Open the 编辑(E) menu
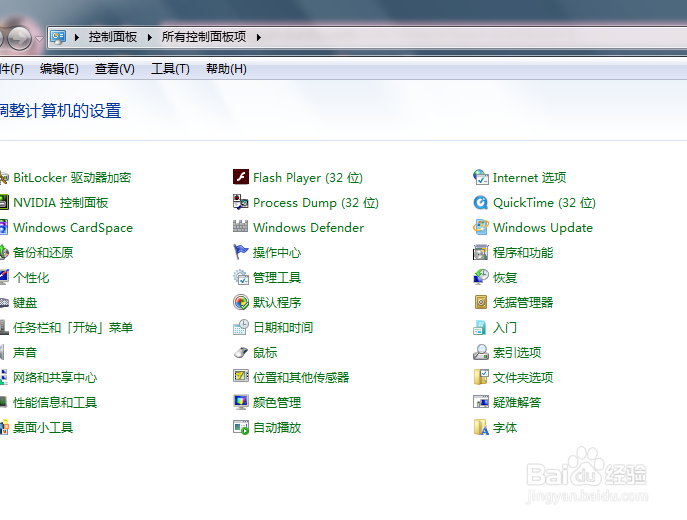The image size is (687, 520). [x=59, y=69]
